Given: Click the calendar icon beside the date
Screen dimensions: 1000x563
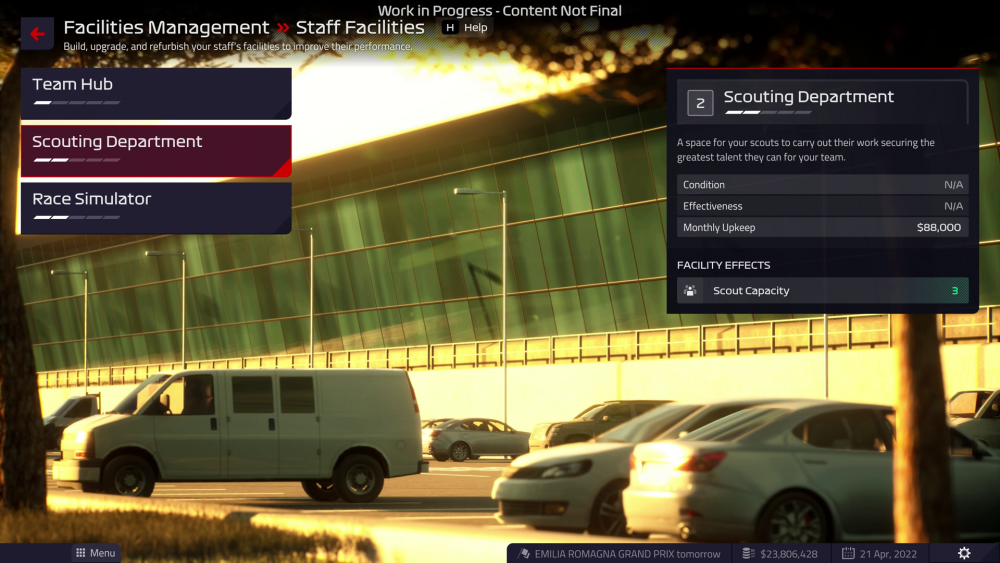Looking at the screenshot, I should [x=848, y=553].
